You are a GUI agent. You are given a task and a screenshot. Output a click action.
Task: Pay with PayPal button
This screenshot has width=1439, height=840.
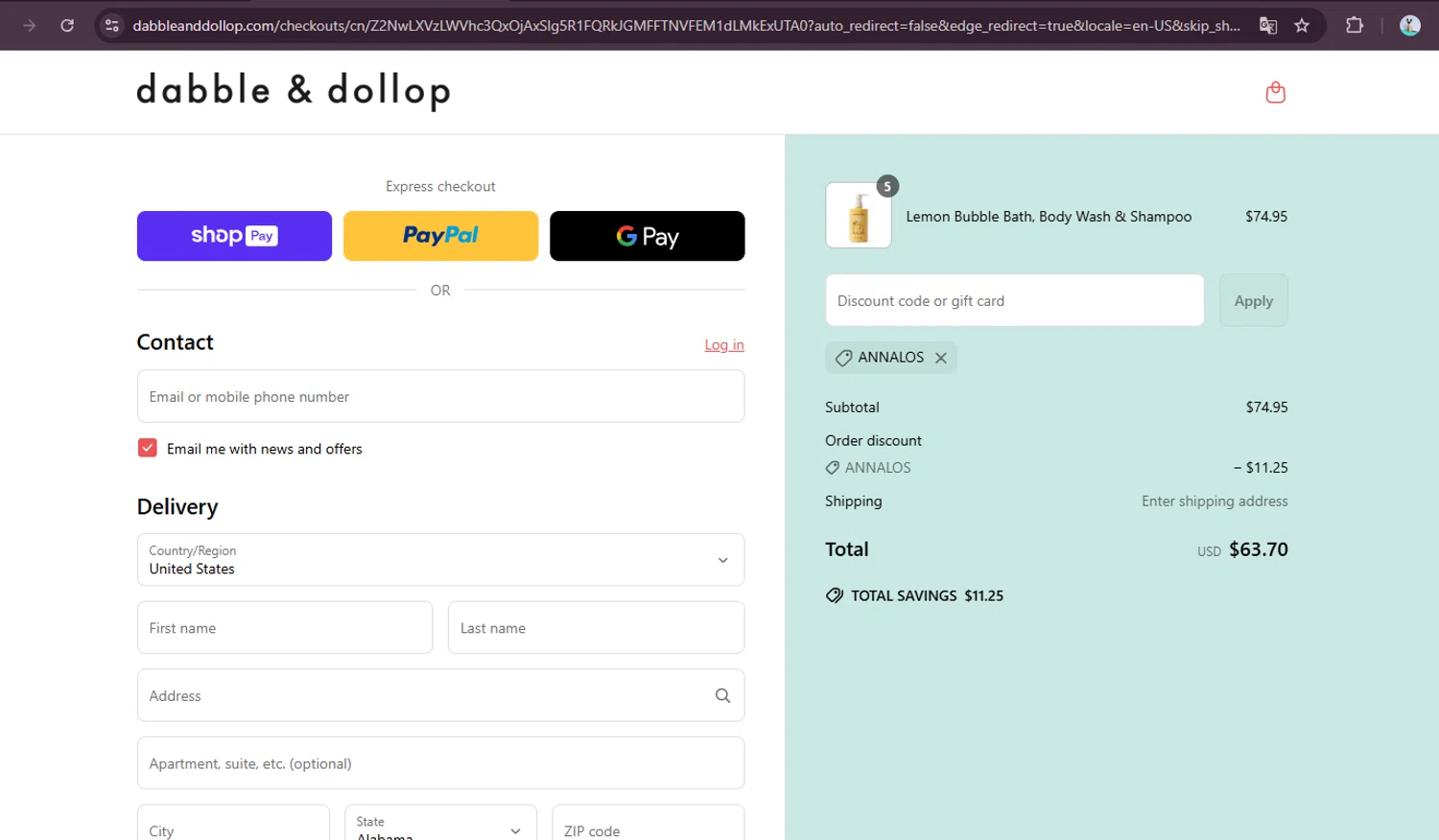click(x=440, y=236)
